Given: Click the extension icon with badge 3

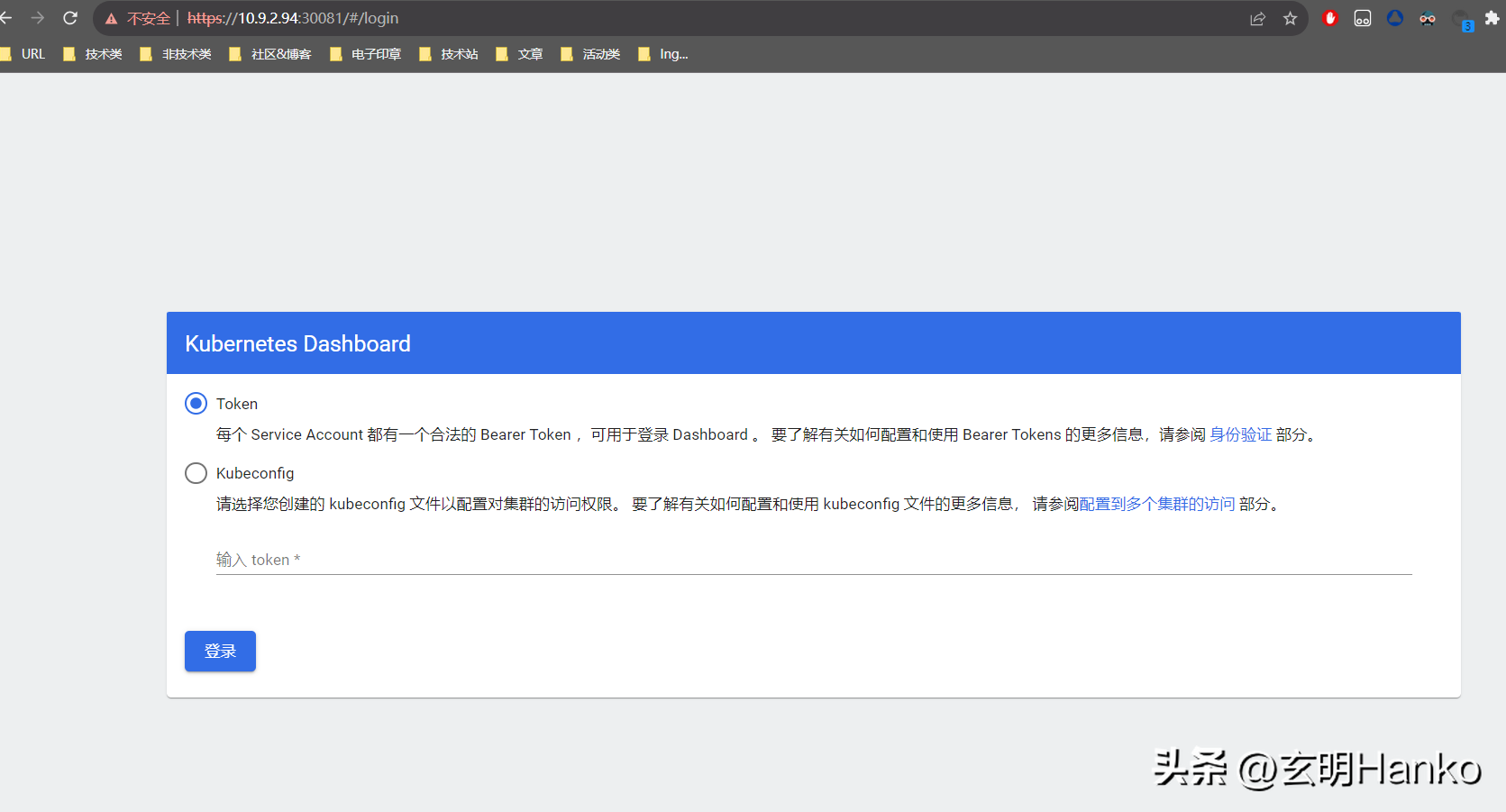Looking at the screenshot, I should pyautogui.click(x=1462, y=19).
